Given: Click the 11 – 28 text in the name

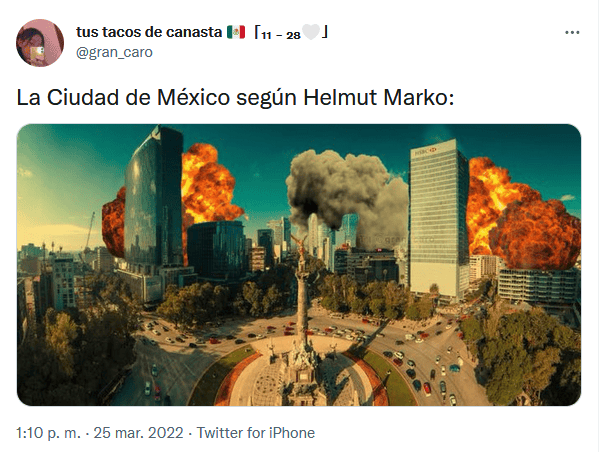Looking at the screenshot, I should tap(281, 35).
